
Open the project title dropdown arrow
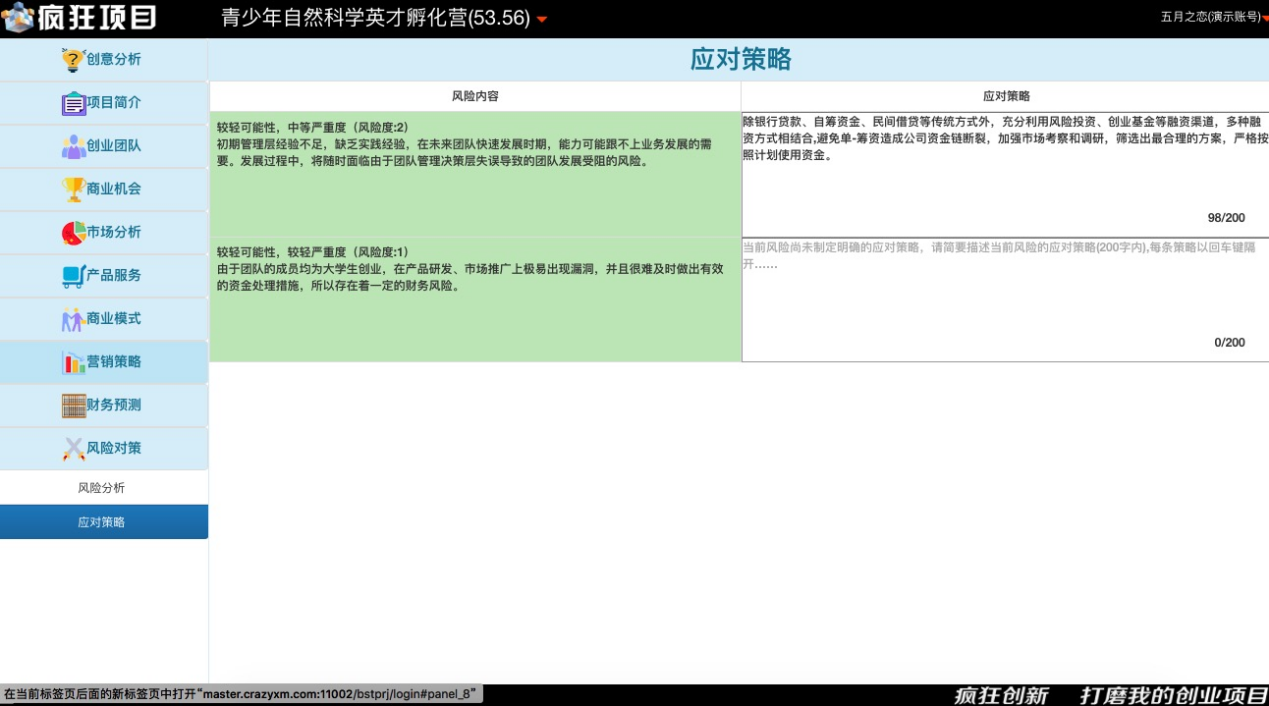542,19
